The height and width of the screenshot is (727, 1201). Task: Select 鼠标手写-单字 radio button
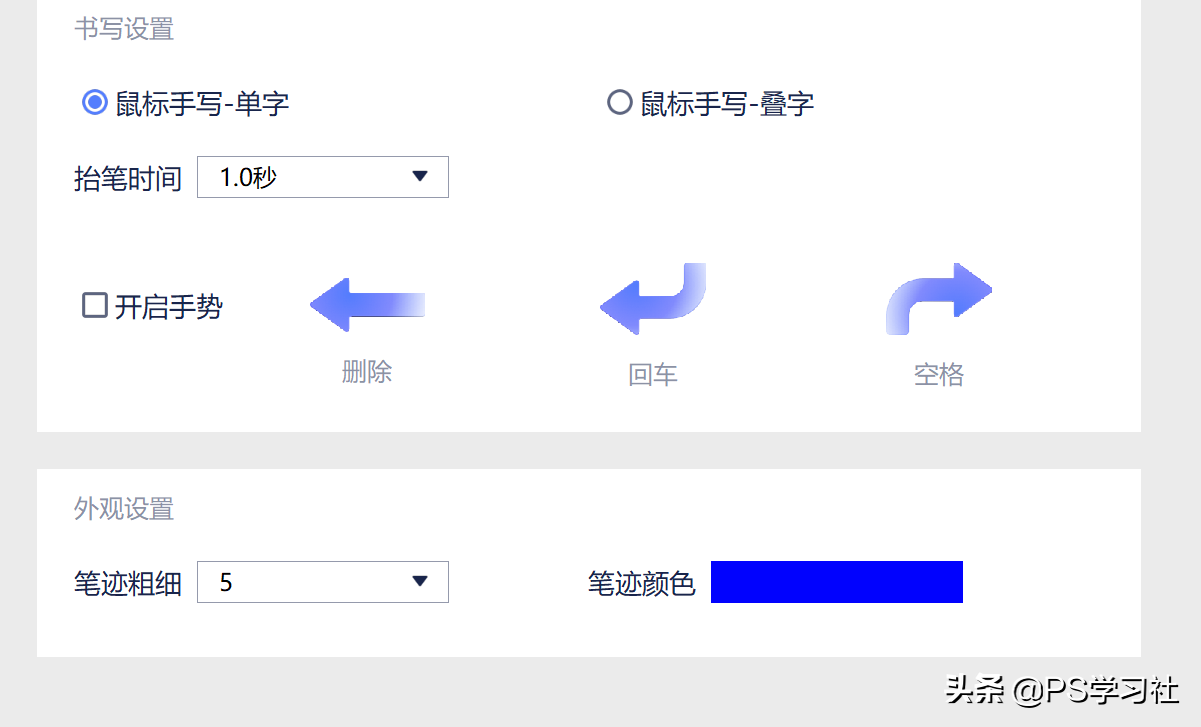coord(94,102)
